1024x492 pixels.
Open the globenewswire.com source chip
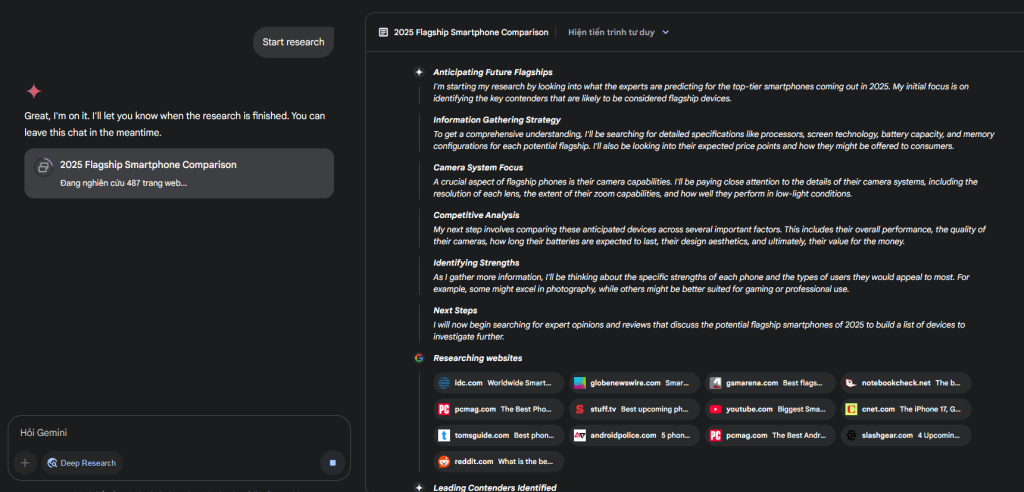pos(634,383)
